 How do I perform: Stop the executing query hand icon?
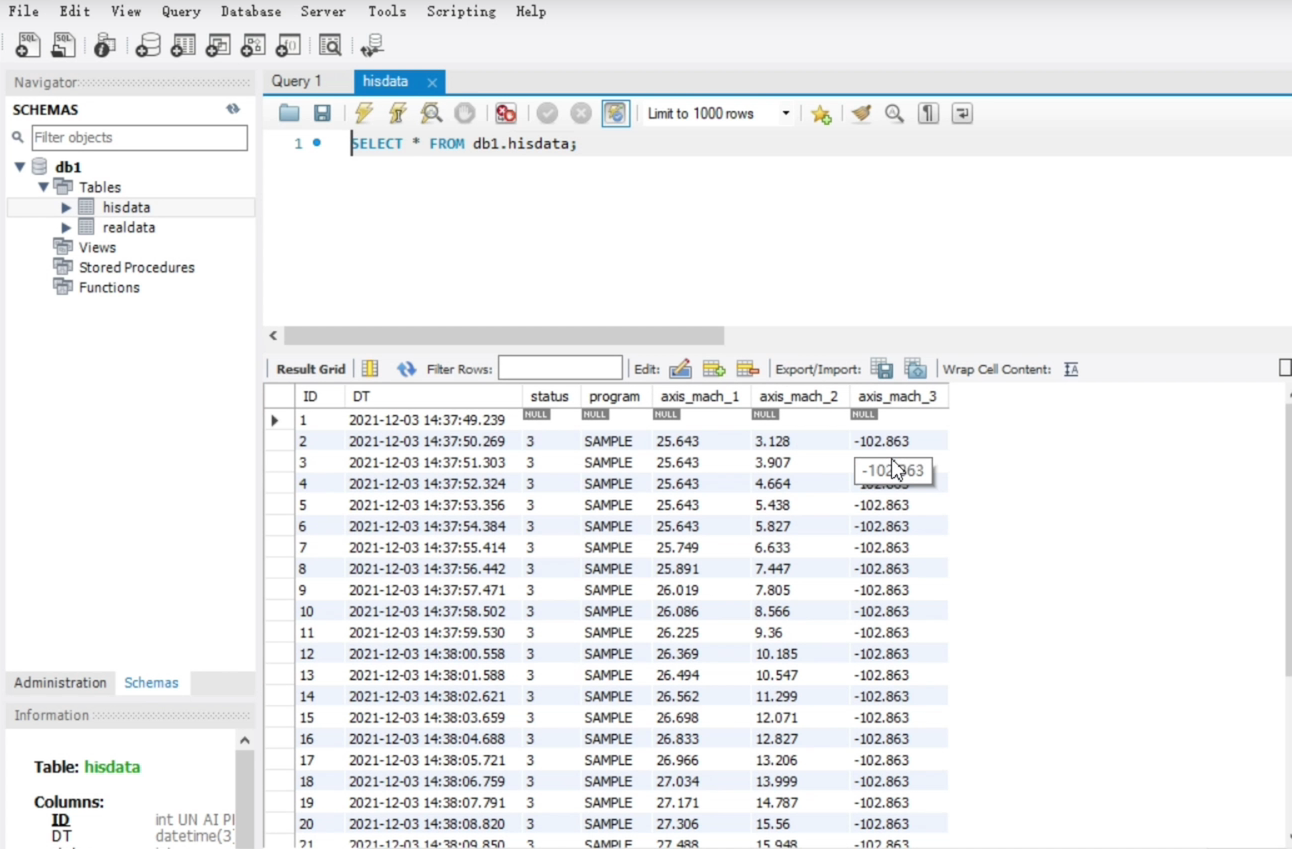pyautogui.click(x=465, y=114)
